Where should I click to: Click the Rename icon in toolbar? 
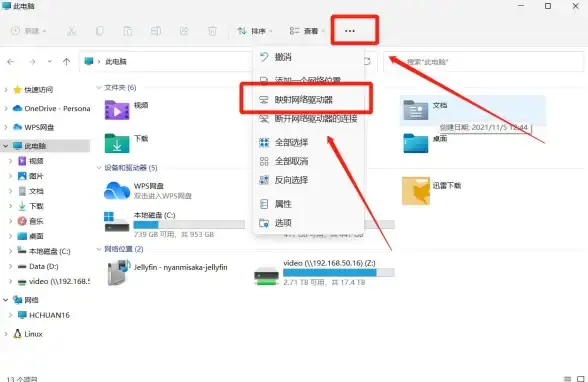(156, 31)
